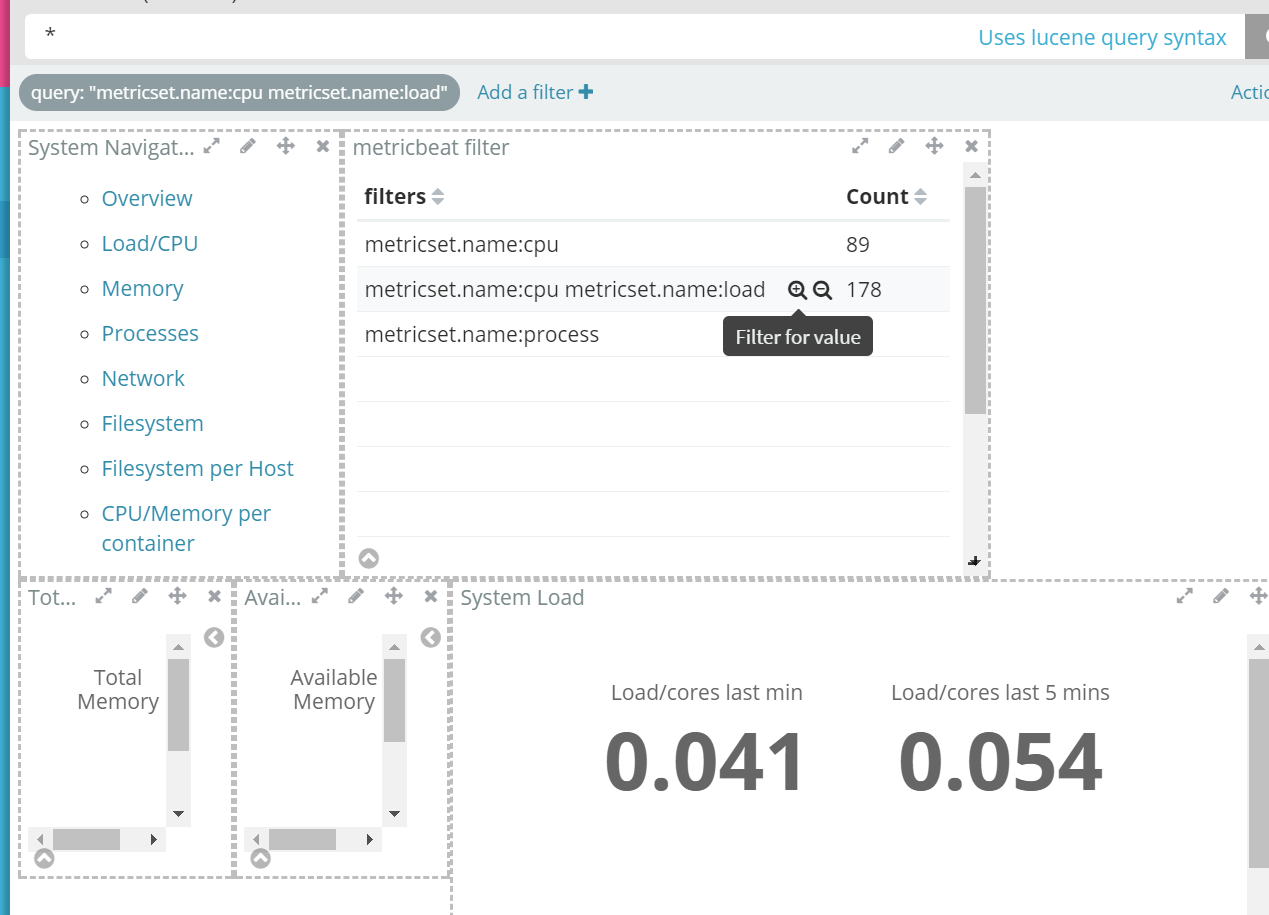The height and width of the screenshot is (915, 1269).
Task: Open spy panel of Available Memory
Action: [260, 858]
